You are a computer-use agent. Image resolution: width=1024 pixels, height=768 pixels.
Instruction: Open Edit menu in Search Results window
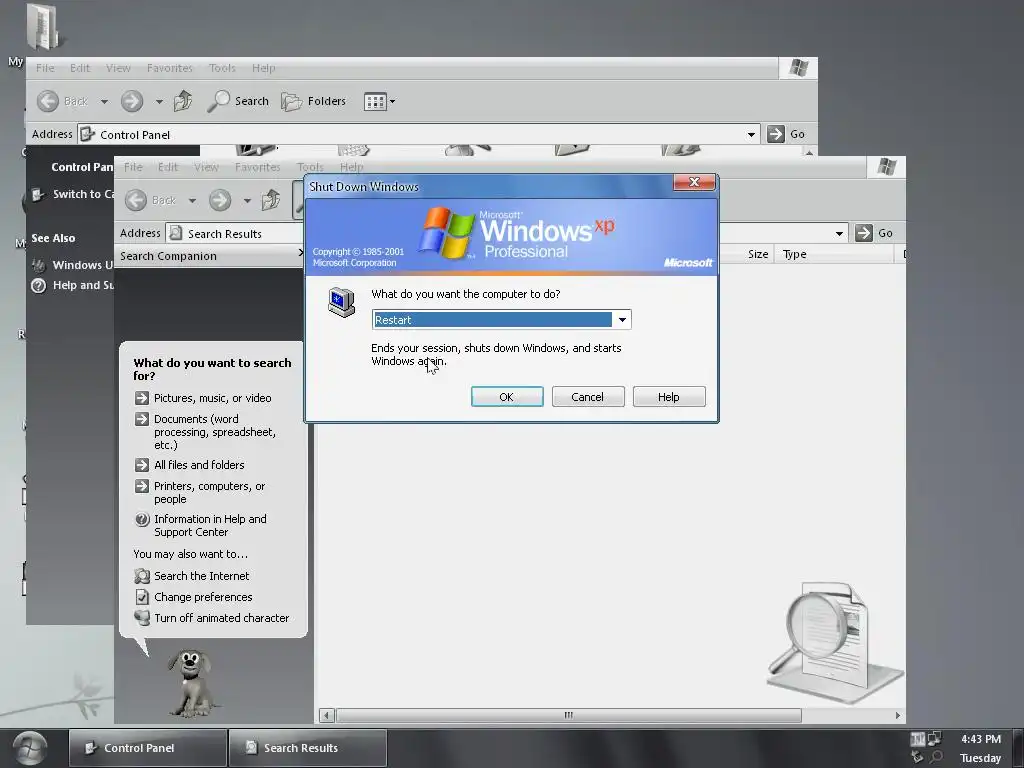(168, 167)
